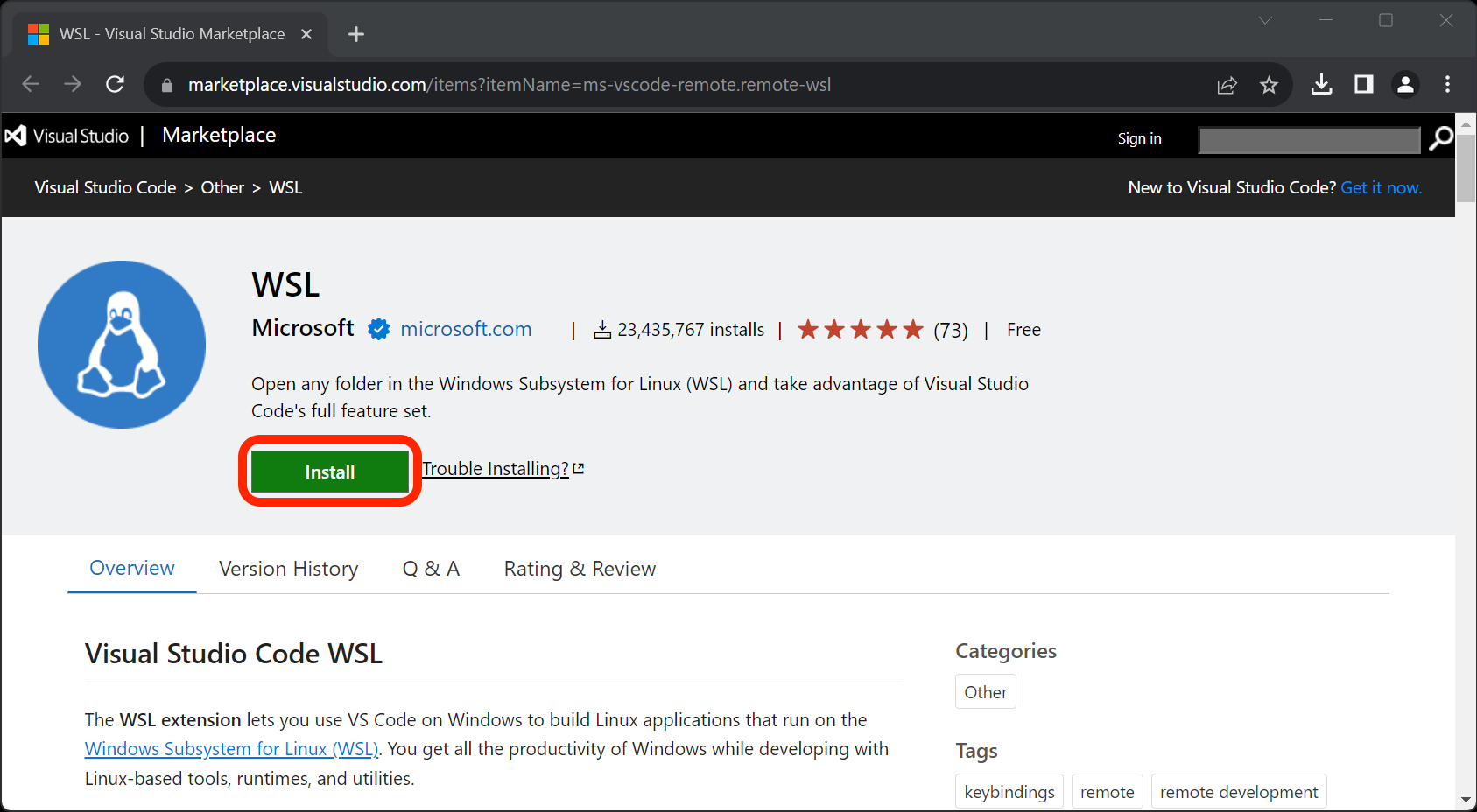Click the back navigation arrow
1477x812 pixels.
(x=30, y=84)
